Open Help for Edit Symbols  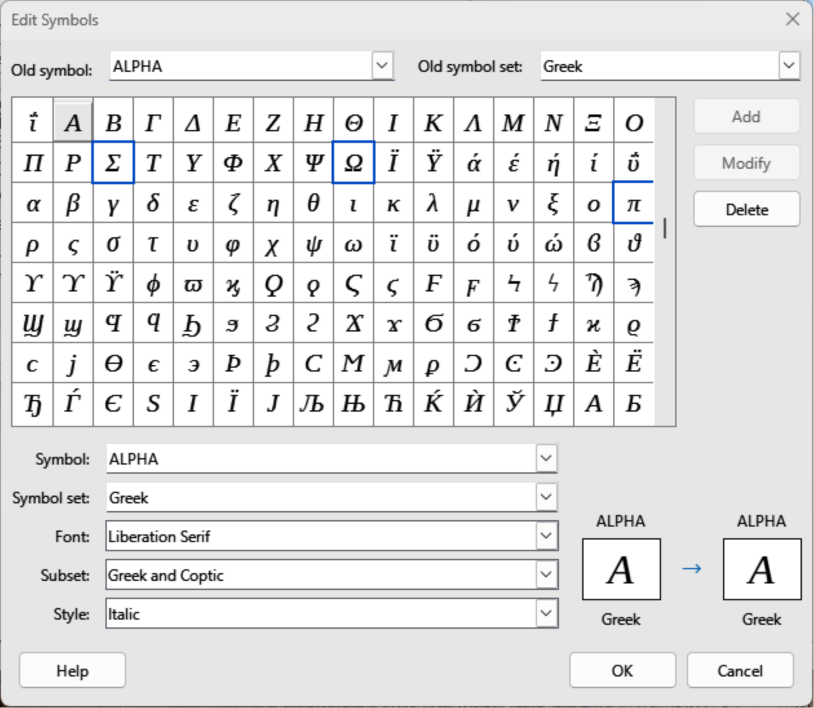(x=72, y=671)
